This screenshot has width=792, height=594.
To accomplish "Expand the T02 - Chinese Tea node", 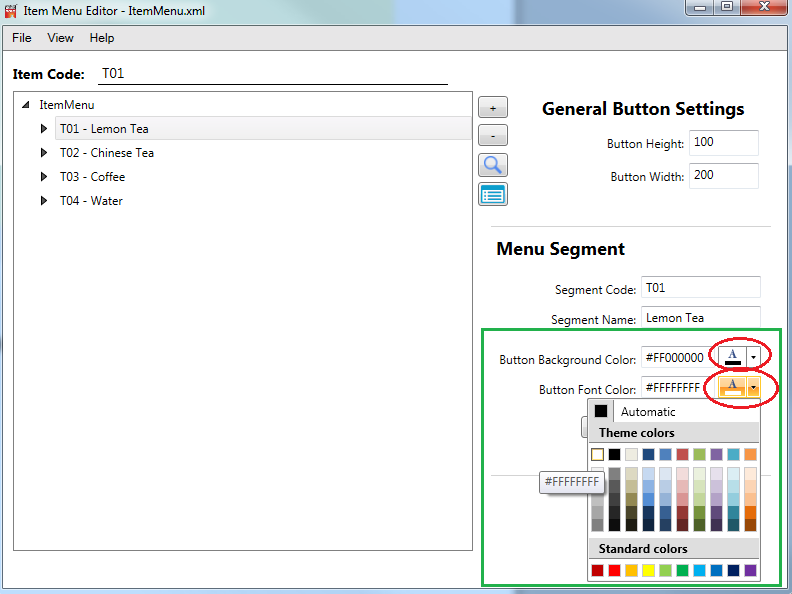I will (x=44, y=153).
